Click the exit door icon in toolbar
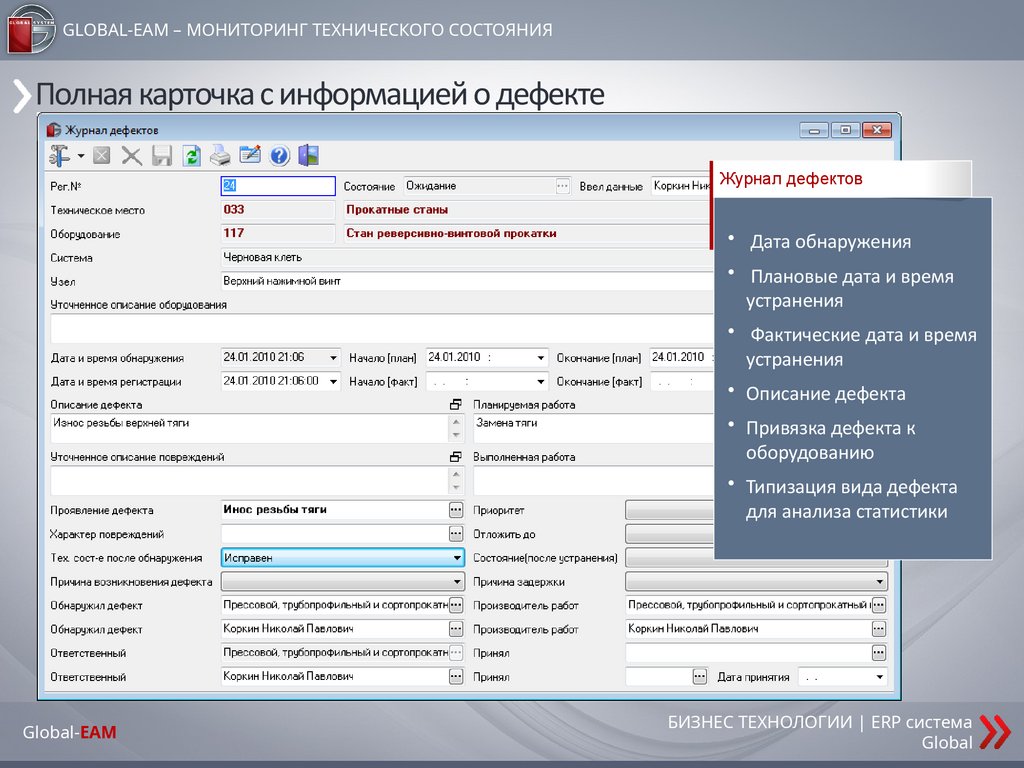The image size is (1024, 768). tap(308, 155)
